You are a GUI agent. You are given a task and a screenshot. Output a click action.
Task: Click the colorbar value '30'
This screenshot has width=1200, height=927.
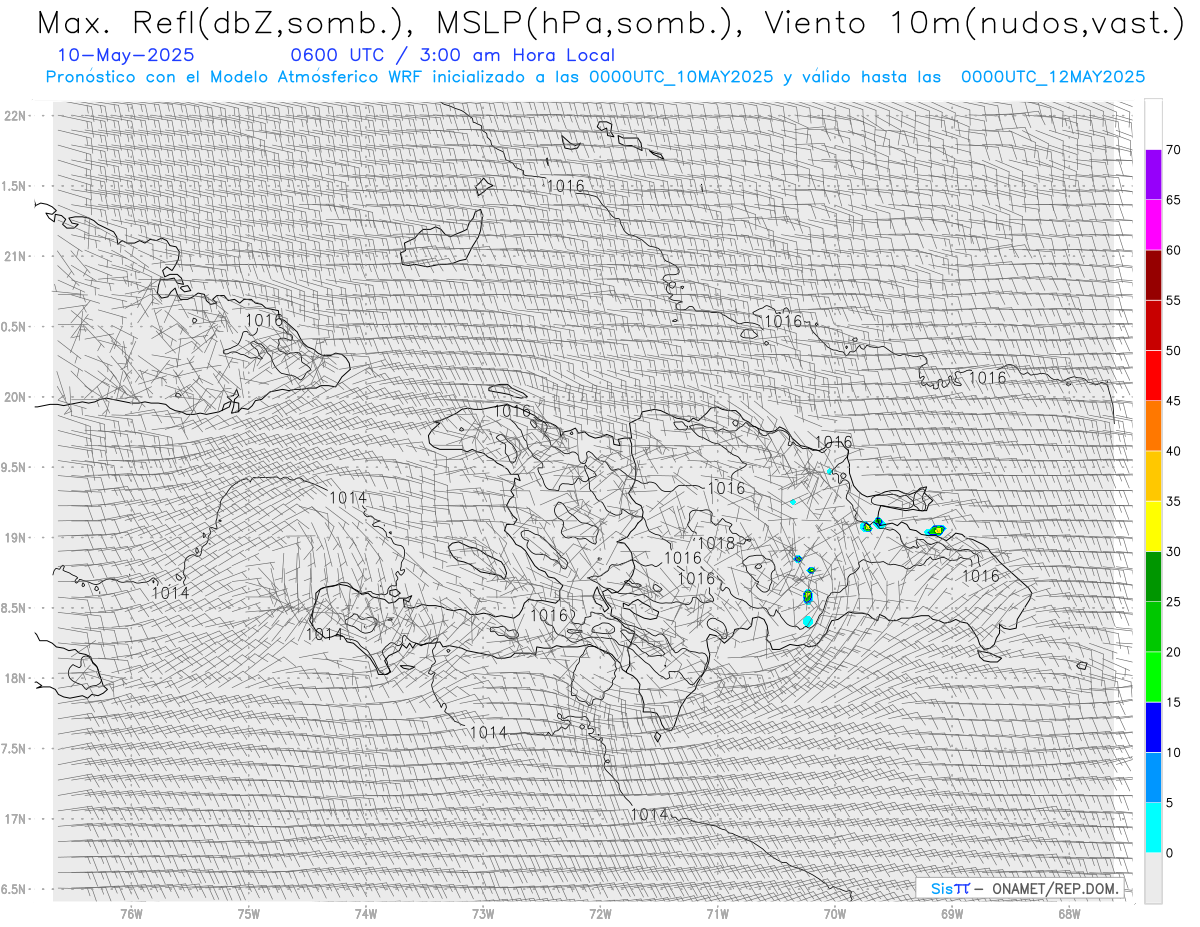coord(1173,551)
